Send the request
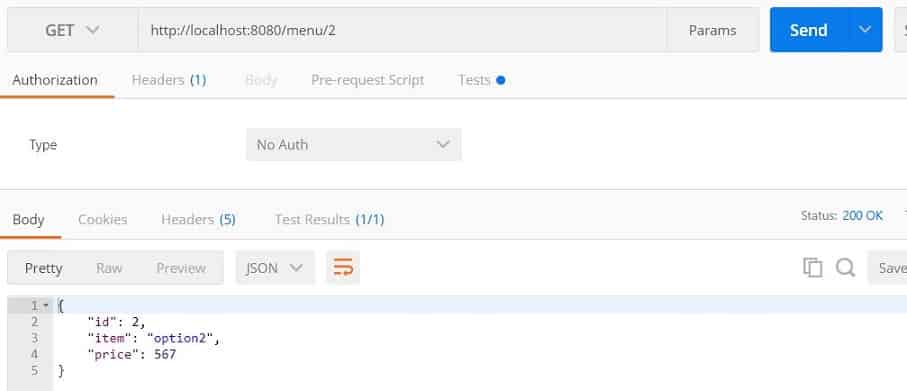 [809, 29]
